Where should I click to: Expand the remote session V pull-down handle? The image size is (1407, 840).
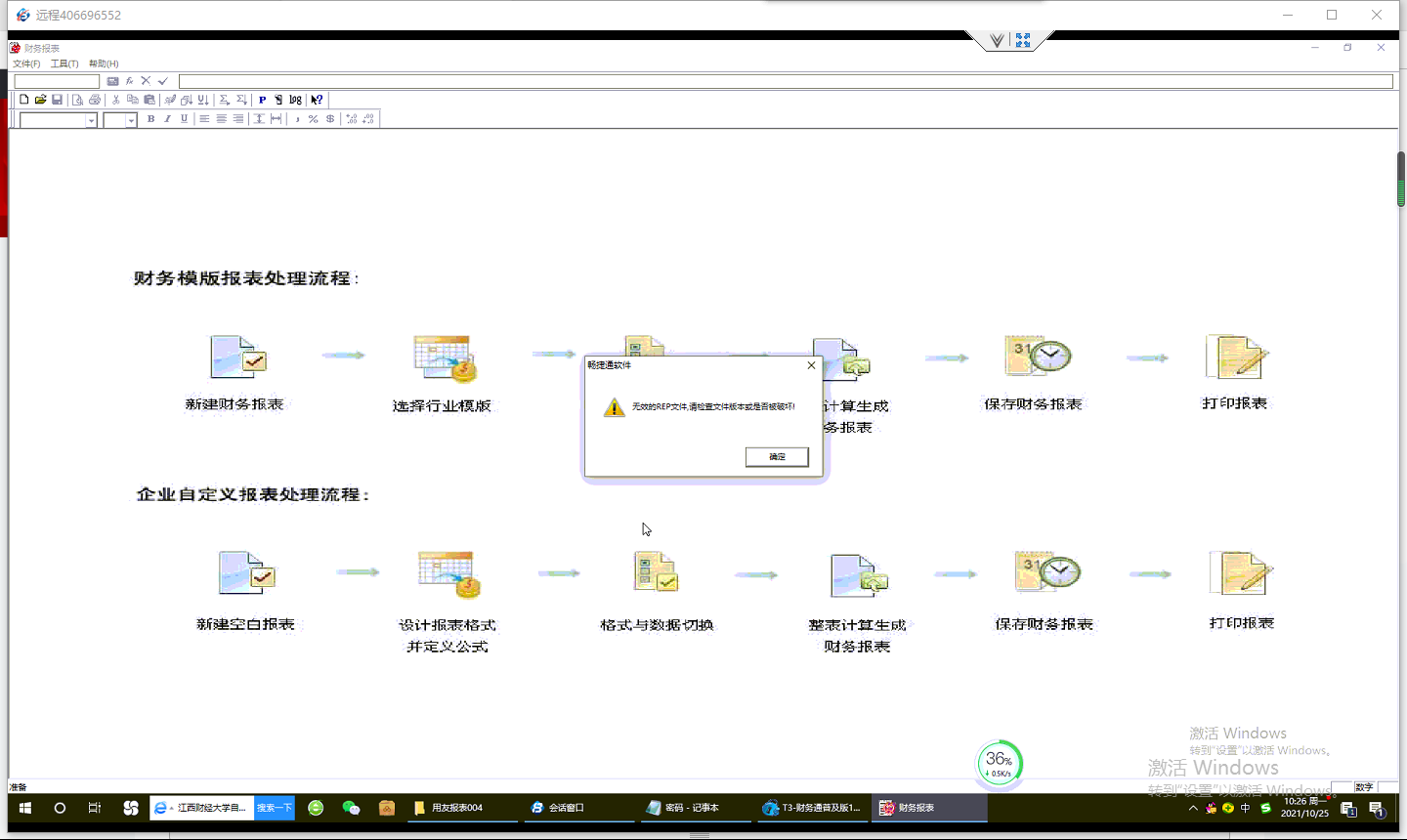click(997, 40)
